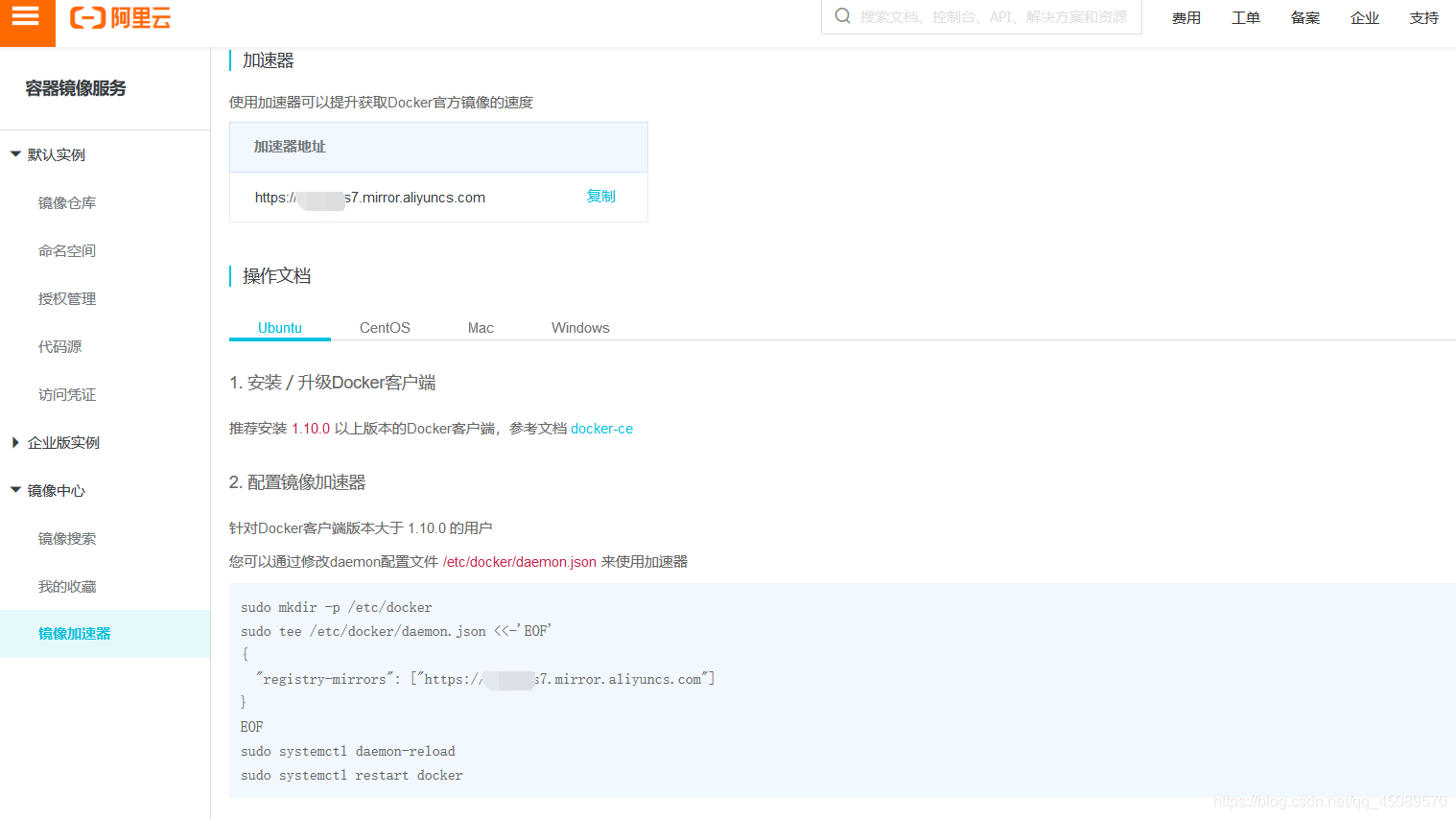Collapse the 镜像中心 sidebar section
This screenshot has width=1456, height=819.
[x=48, y=490]
